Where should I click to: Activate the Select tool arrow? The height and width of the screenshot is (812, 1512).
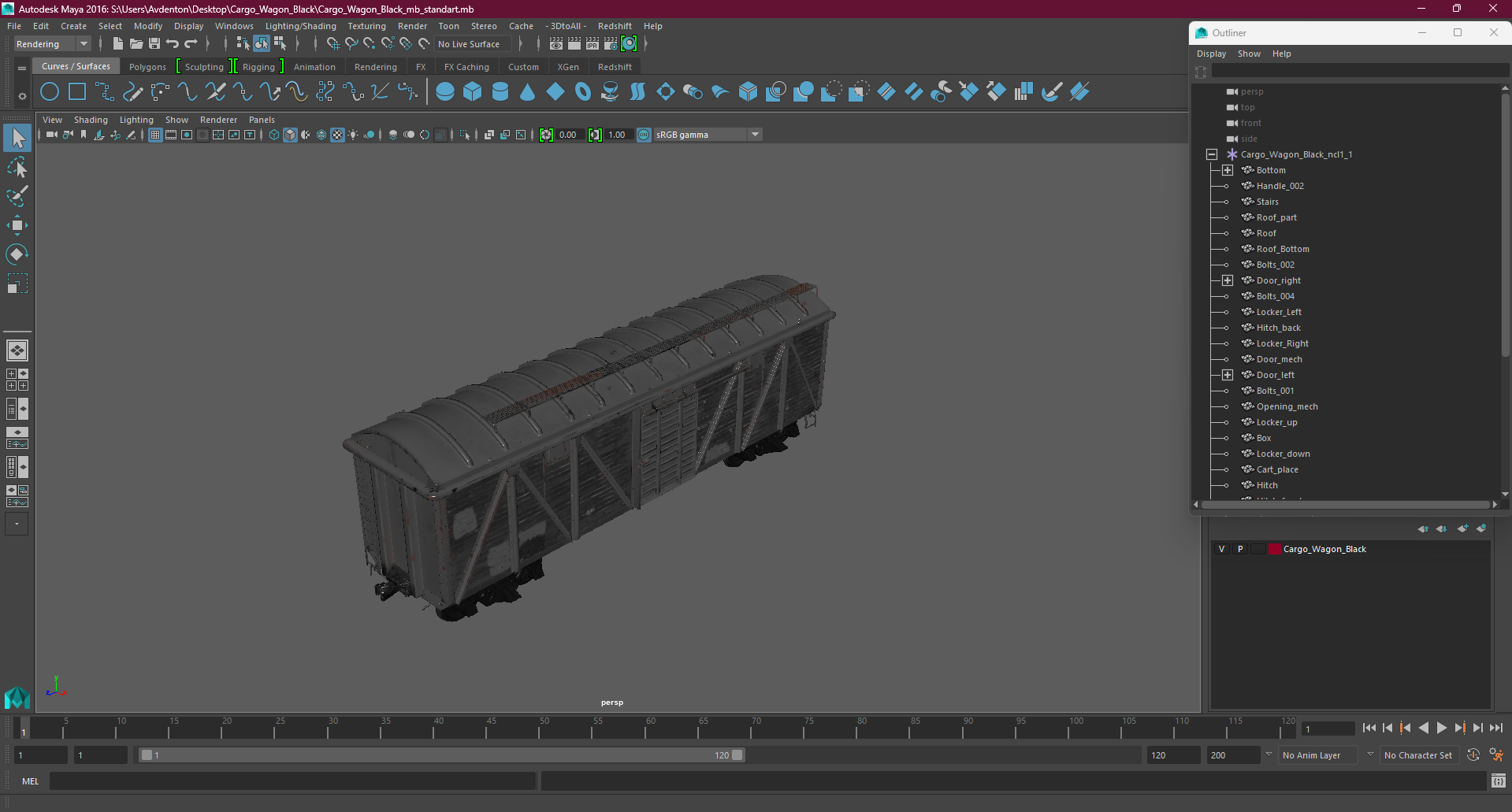(x=17, y=139)
